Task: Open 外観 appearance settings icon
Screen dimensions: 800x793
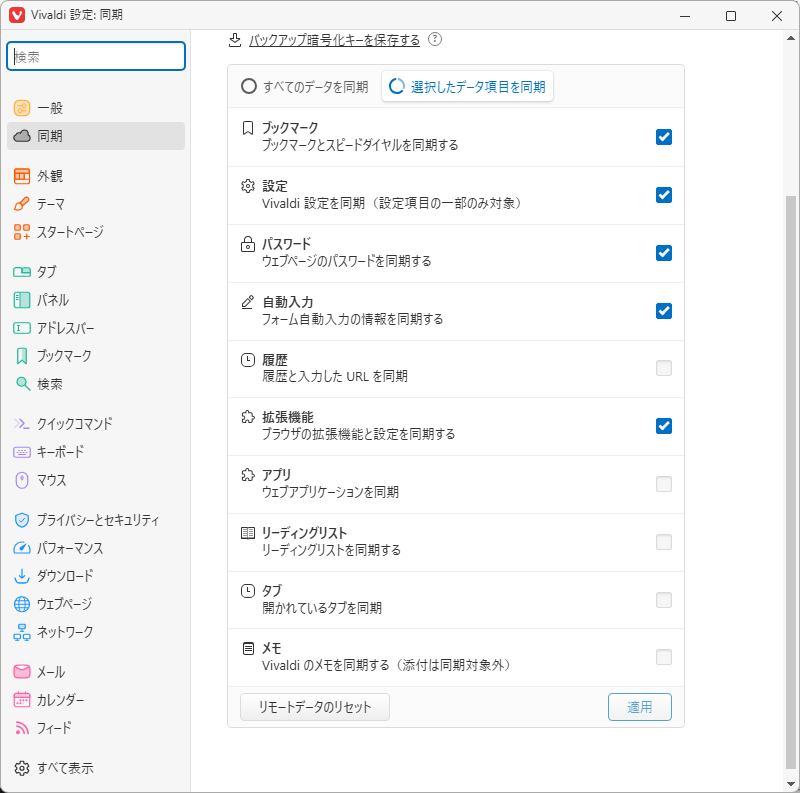Action: point(21,176)
